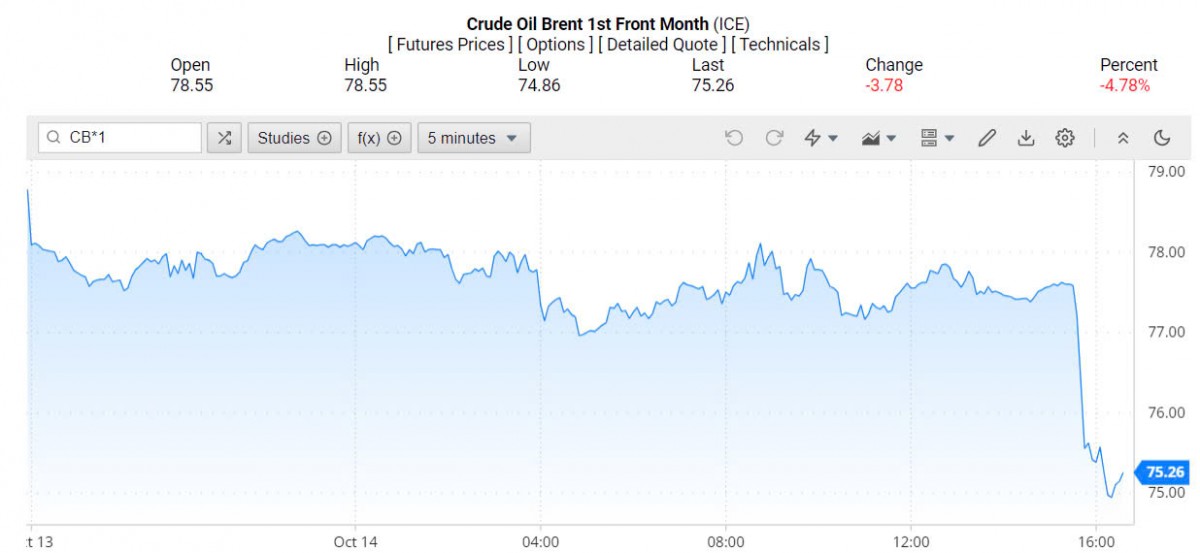Open the Detailed Quote link
This screenshot has width=1200, height=553.
pos(663,44)
